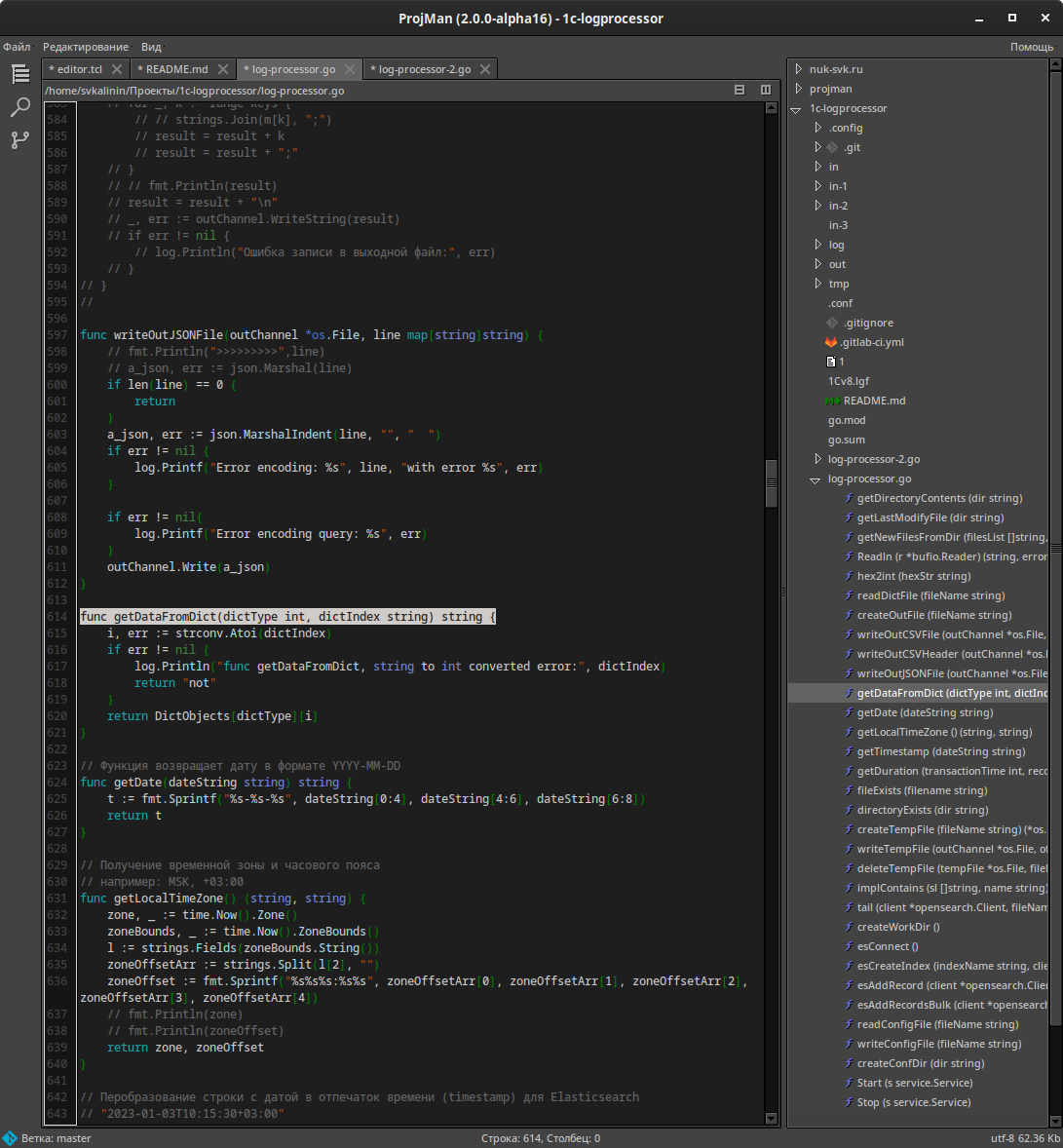
Task: Click function icon beside hex2int
Action: coord(850,576)
